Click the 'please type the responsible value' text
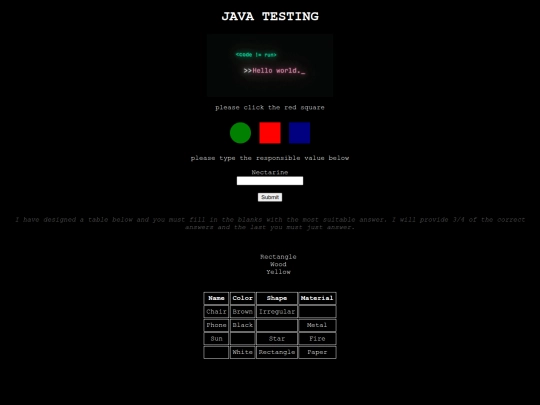The image size is (540, 405). pos(270,158)
